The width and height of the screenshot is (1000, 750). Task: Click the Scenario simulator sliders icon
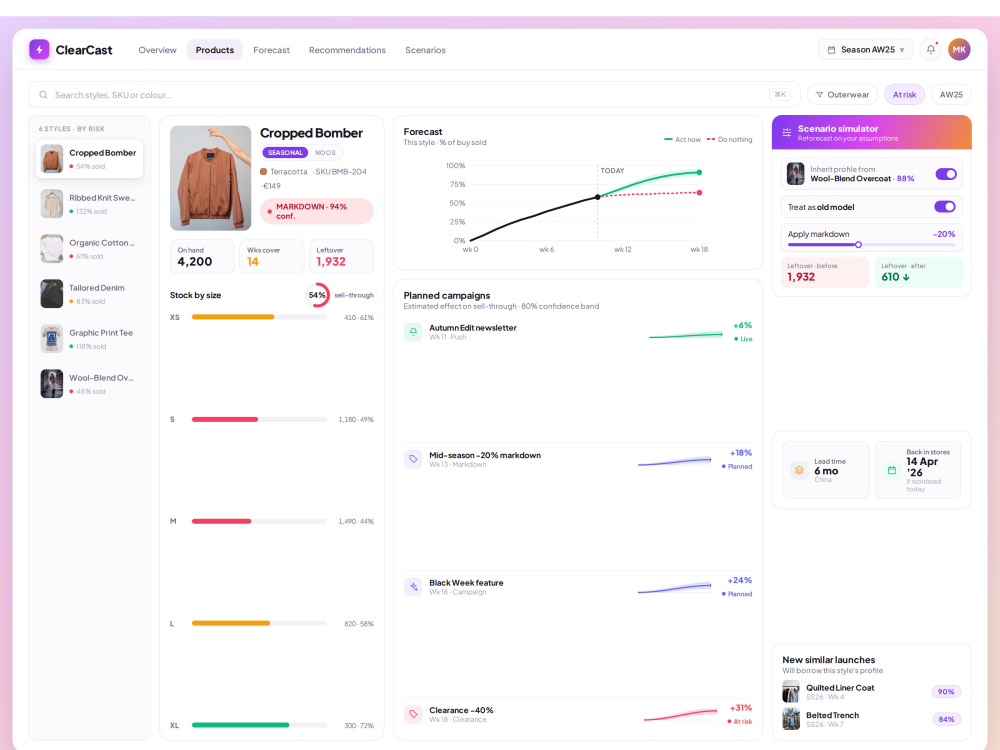[x=787, y=133]
